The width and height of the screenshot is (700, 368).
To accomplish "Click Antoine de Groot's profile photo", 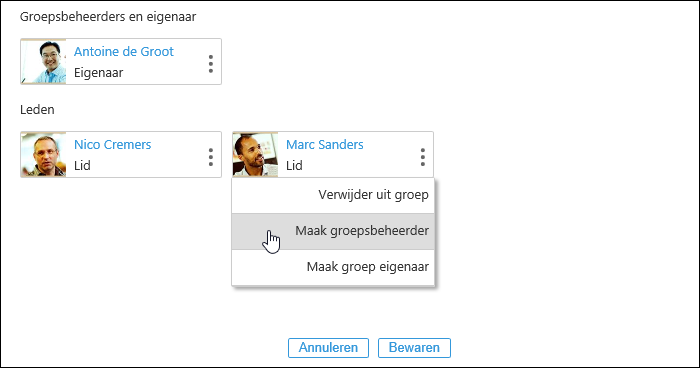I will 44,62.
